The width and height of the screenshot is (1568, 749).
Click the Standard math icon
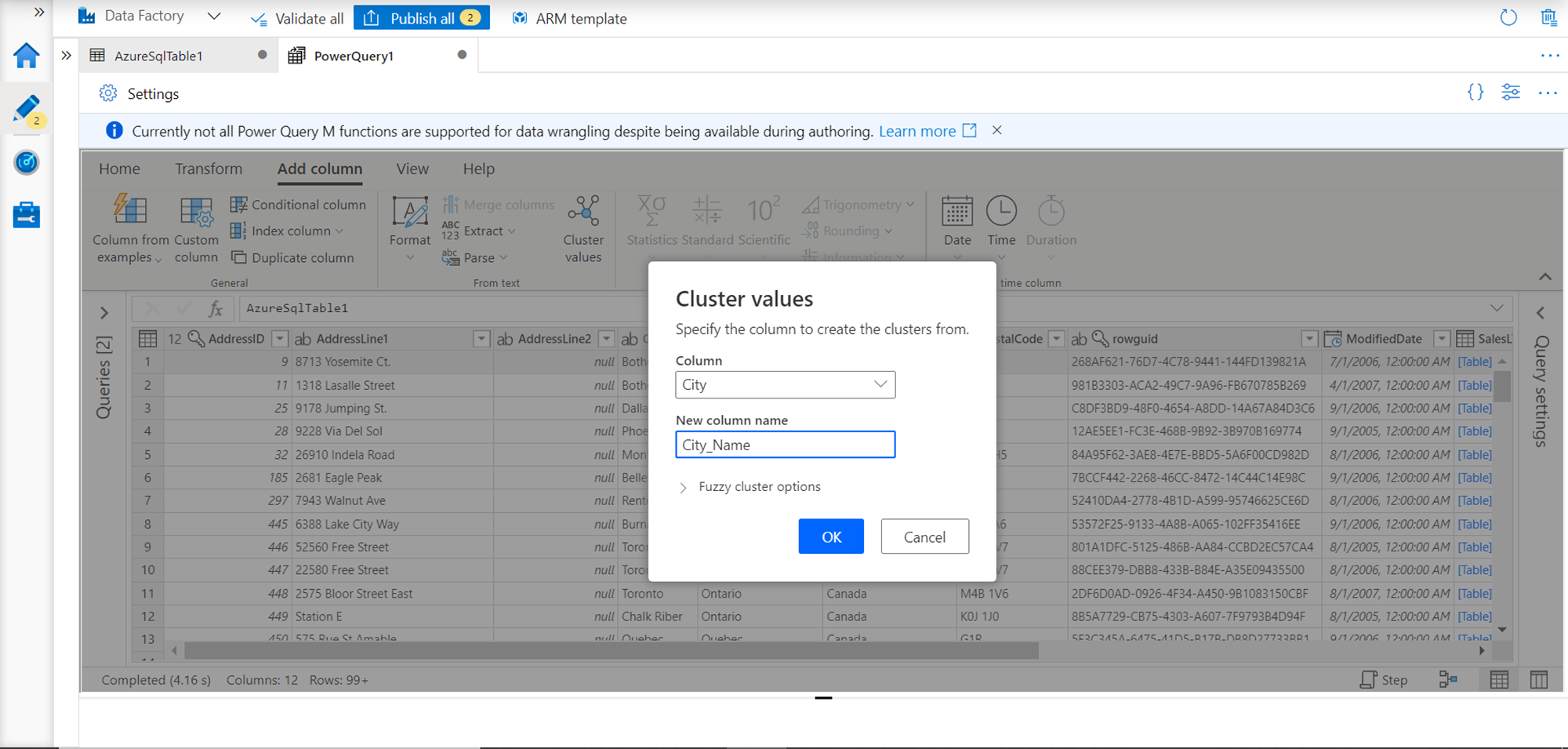[707, 210]
